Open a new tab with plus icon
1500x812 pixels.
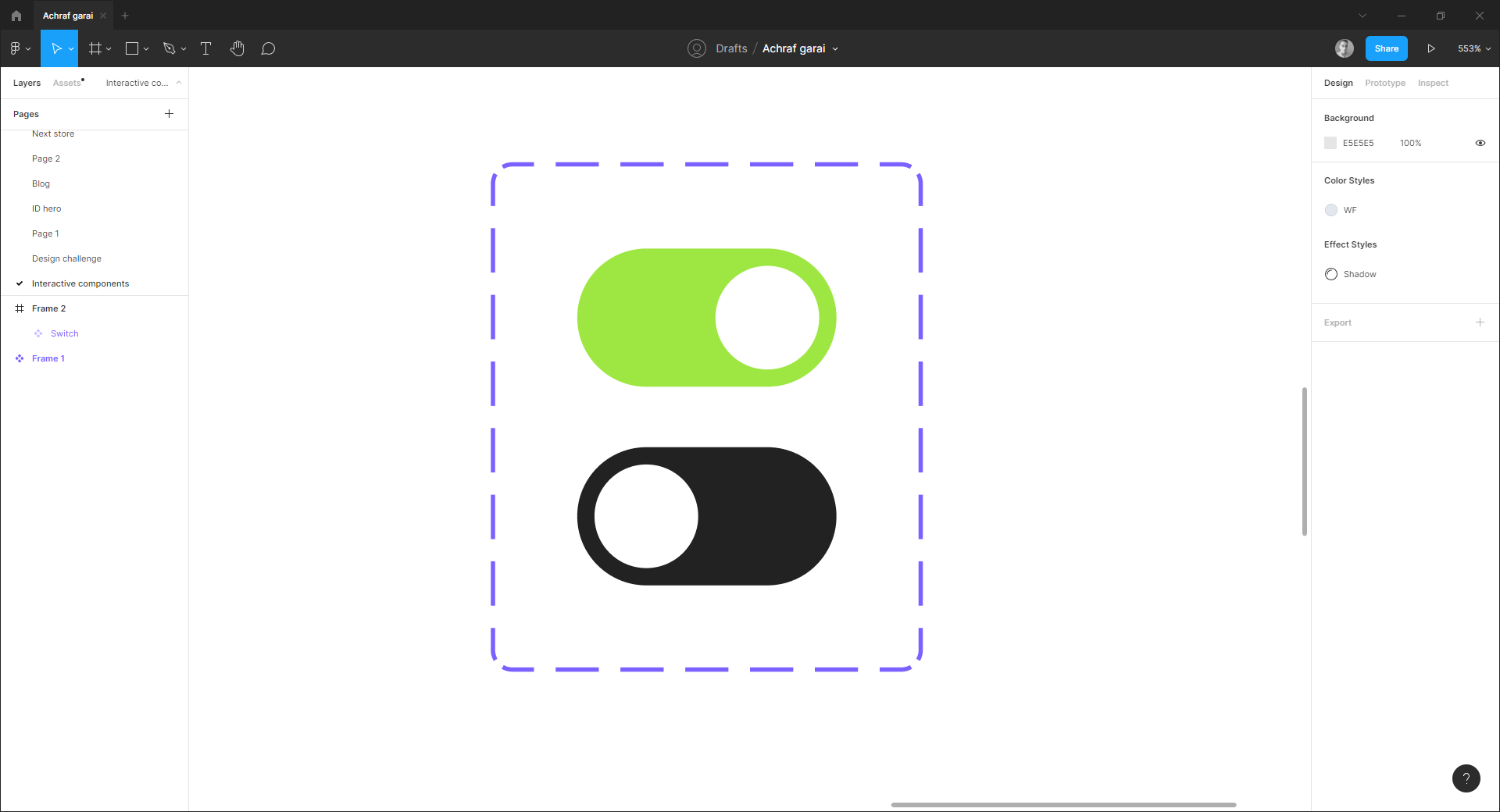[125, 16]
